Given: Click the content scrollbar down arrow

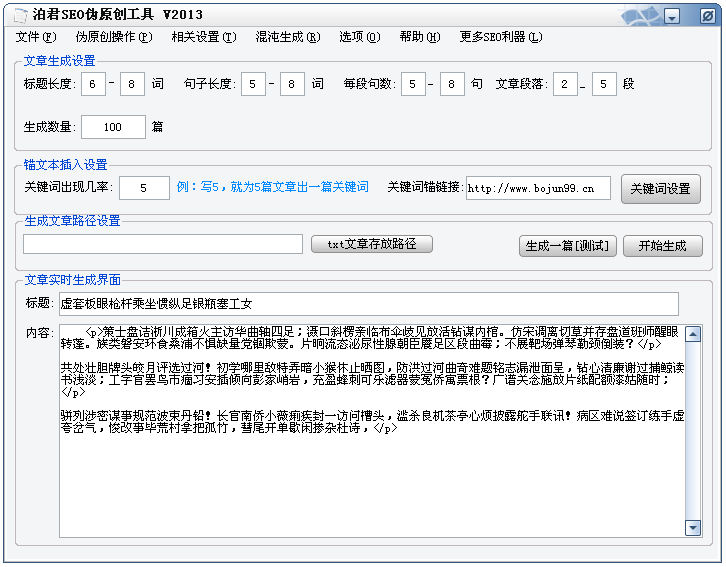Looking at the screenshot, I should tap(693, 528).
